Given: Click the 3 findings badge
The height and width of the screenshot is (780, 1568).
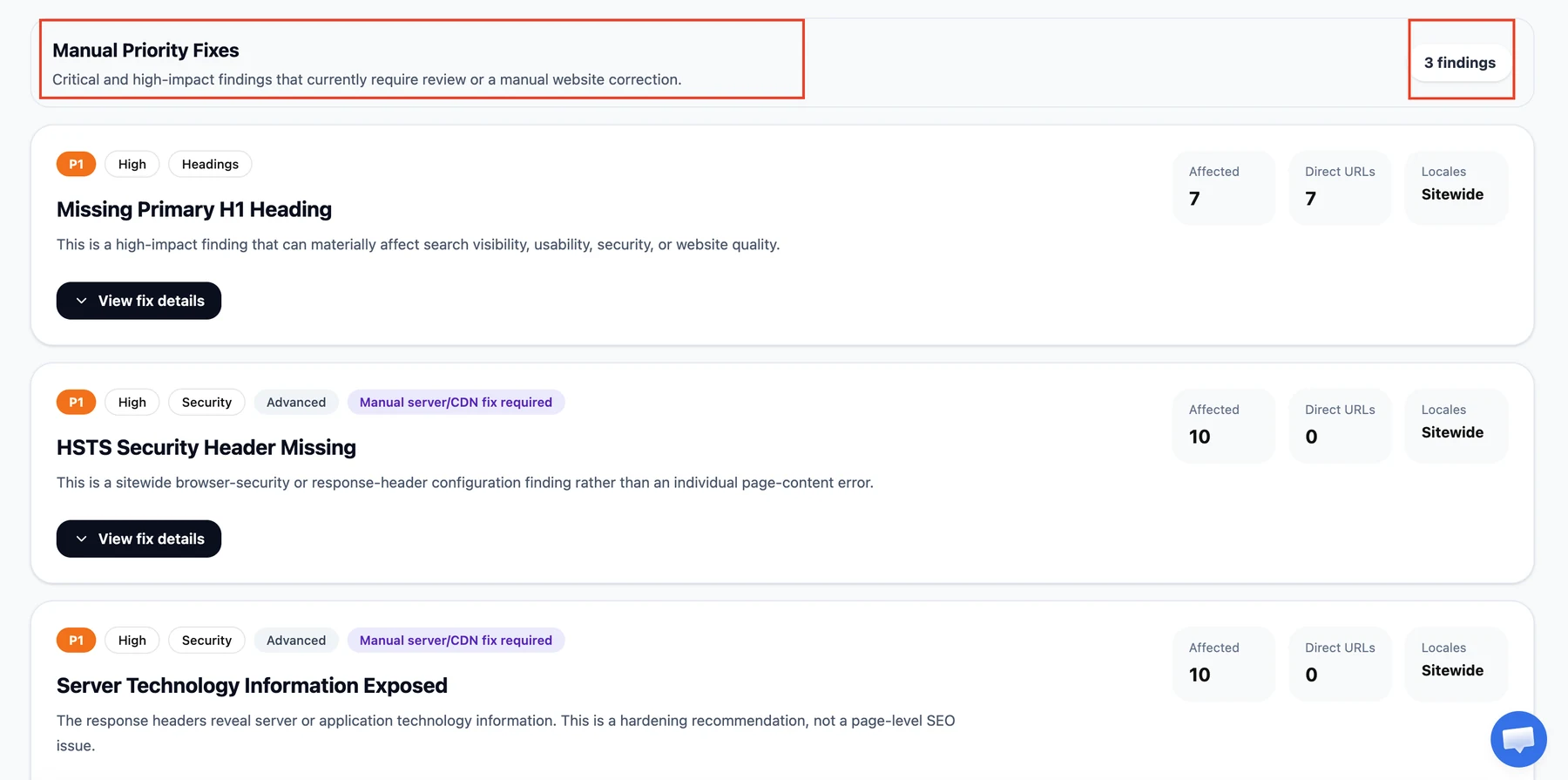Looking at the screenshot, I should point(1460,63).
